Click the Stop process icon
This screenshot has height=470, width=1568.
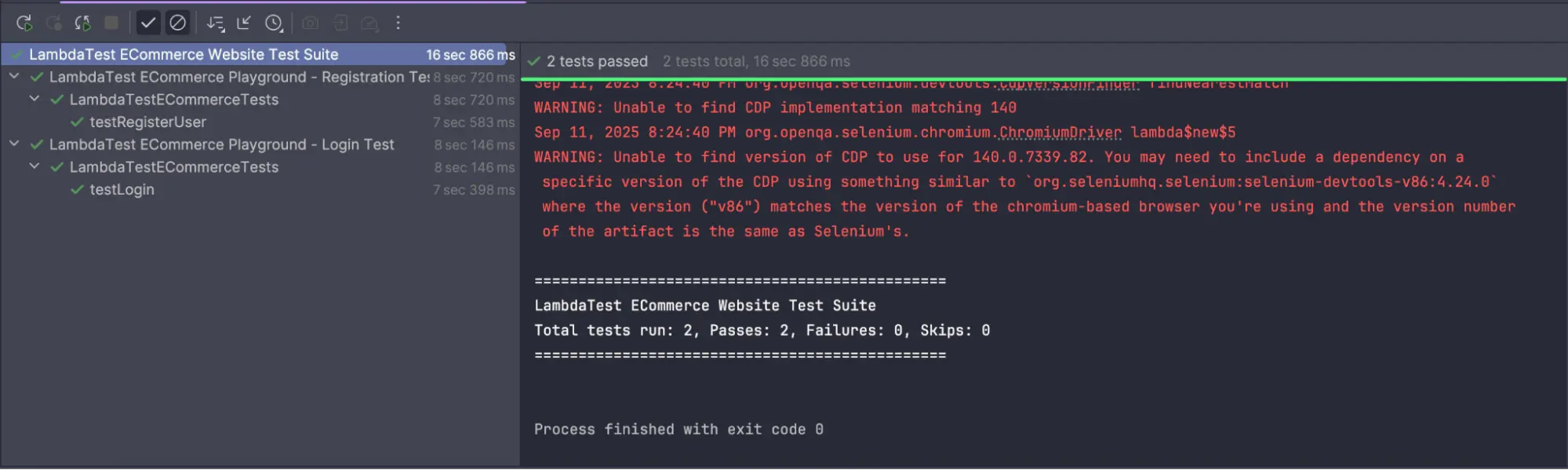(110, 23)
